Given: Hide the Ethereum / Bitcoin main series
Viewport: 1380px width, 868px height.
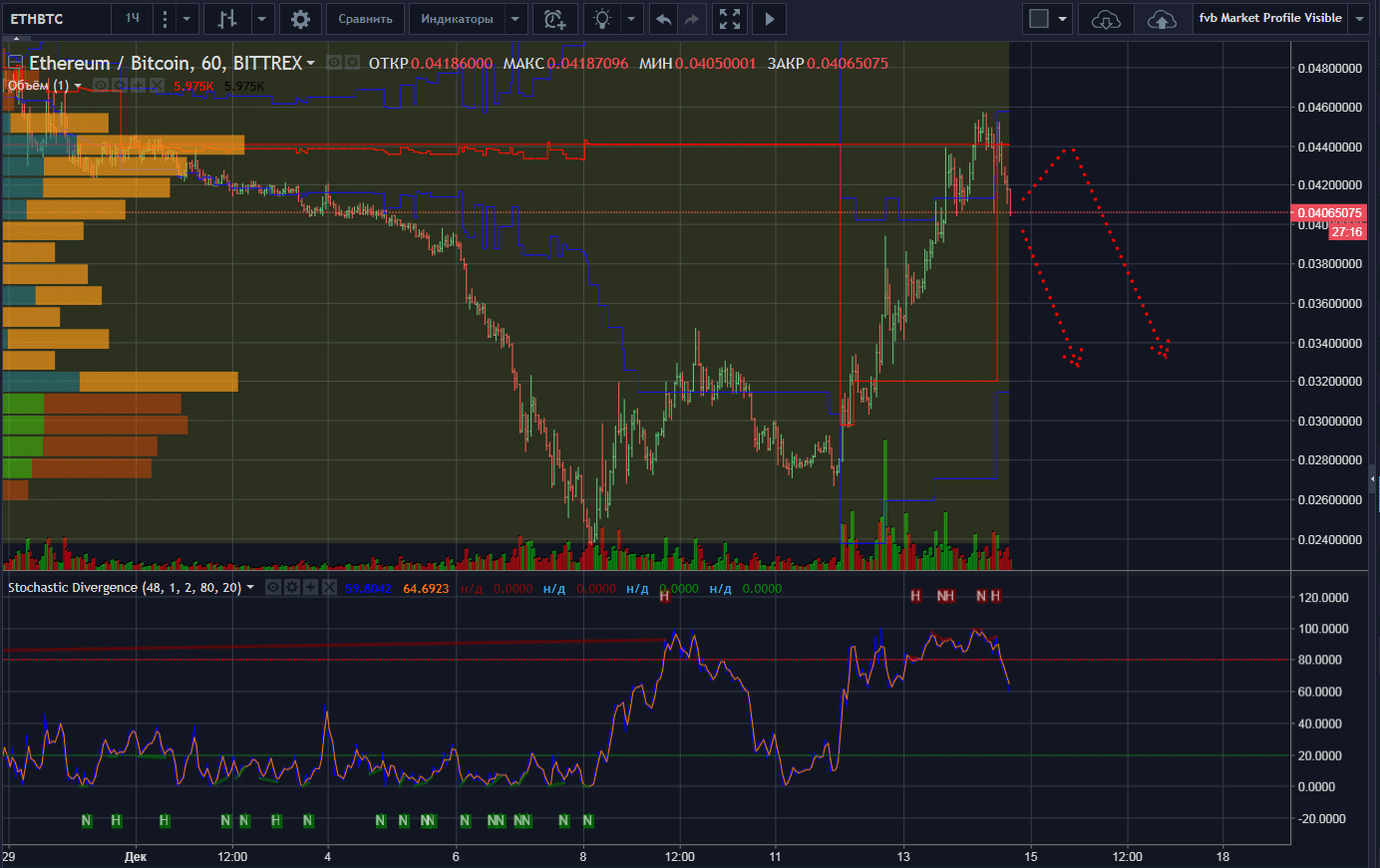Looking at the screenshot, I should tap(335, 63).
